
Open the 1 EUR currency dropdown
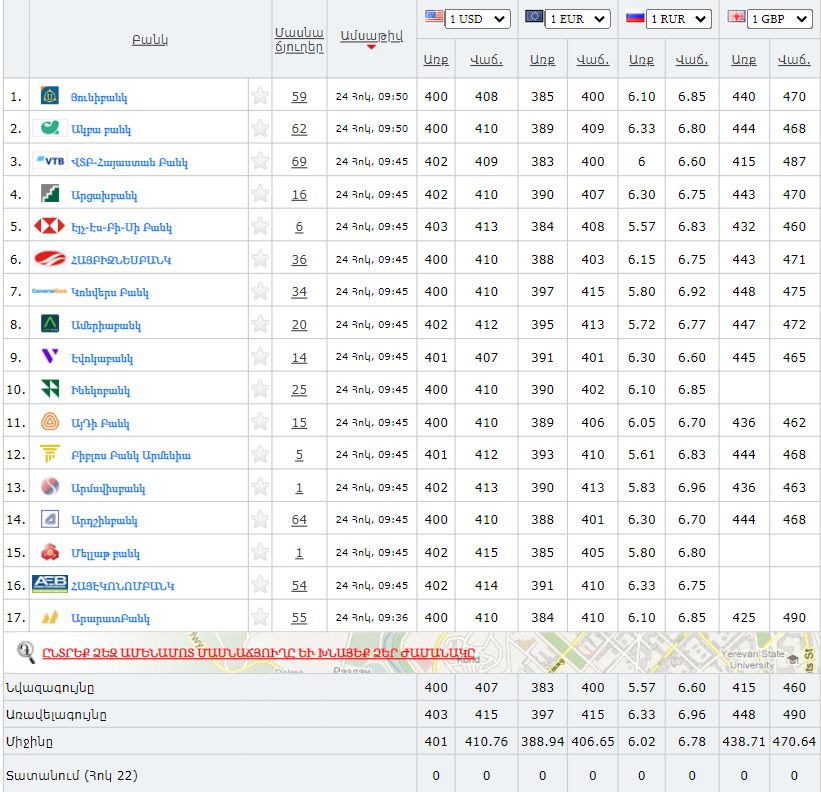(578, 19)
